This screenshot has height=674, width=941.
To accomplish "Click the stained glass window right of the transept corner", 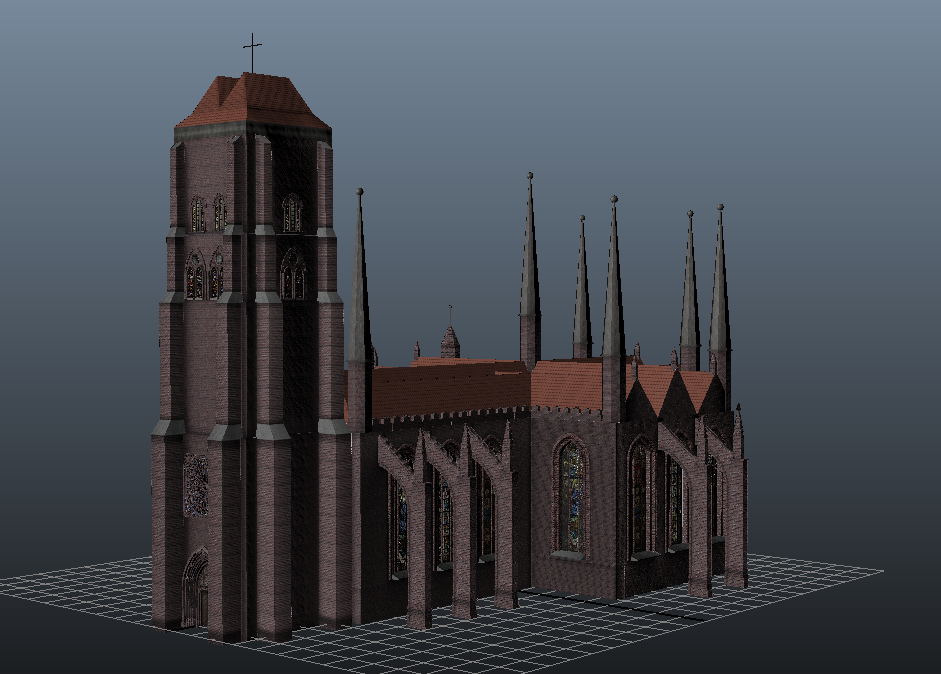I will (x=638, y=497).
